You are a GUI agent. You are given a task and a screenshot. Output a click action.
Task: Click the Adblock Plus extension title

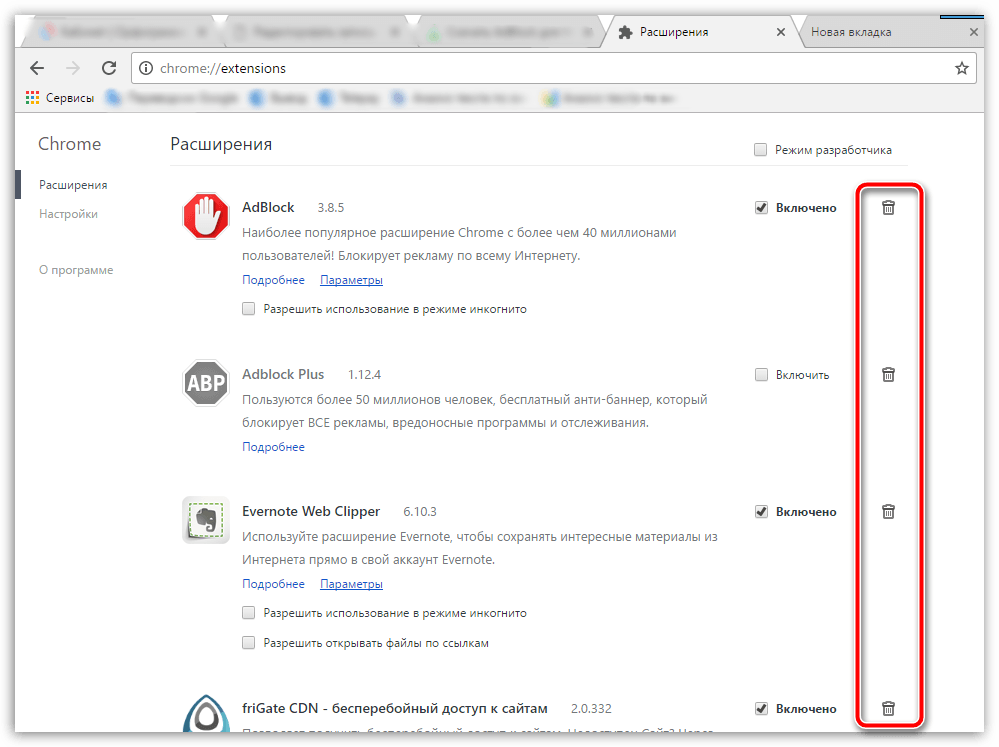[x=283, y=374]
